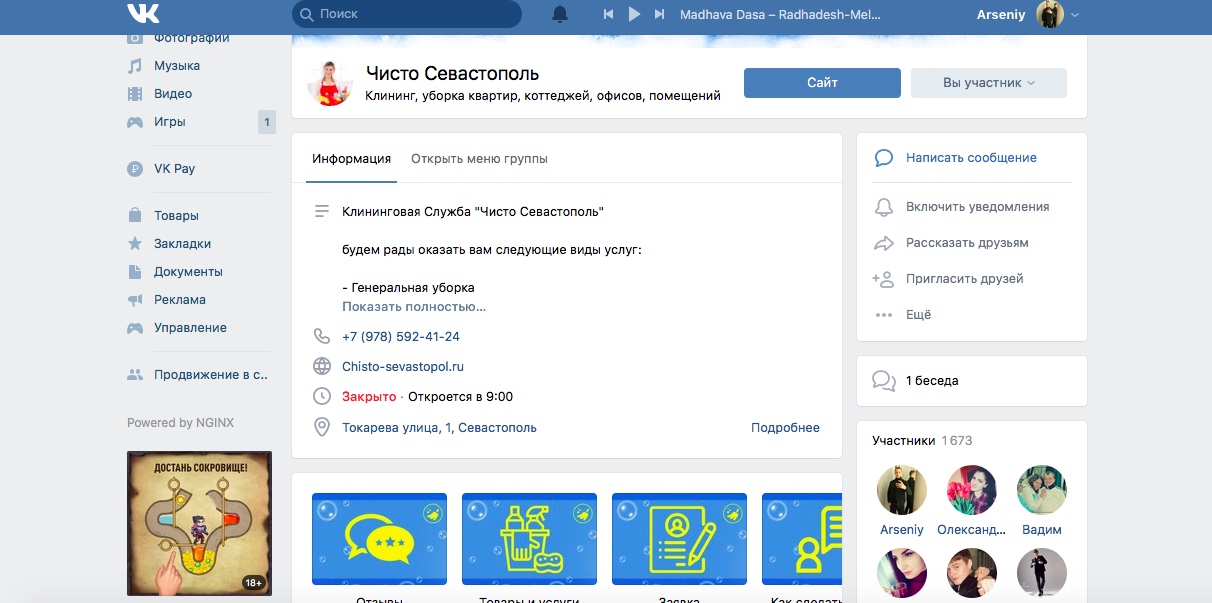Click the Включить уведомления bell icon
Image resolution: width=1212 pixels, height=603 pixels.
(x=883, y=207)
